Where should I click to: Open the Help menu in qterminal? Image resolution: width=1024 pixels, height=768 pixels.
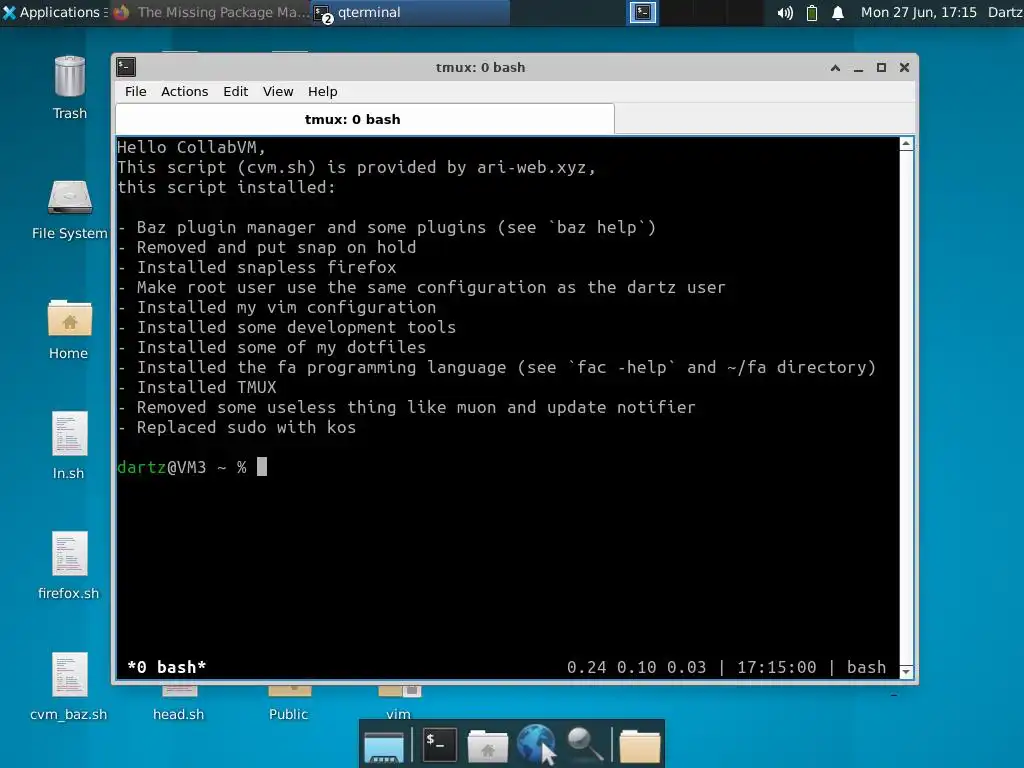[x=323, y=91]
